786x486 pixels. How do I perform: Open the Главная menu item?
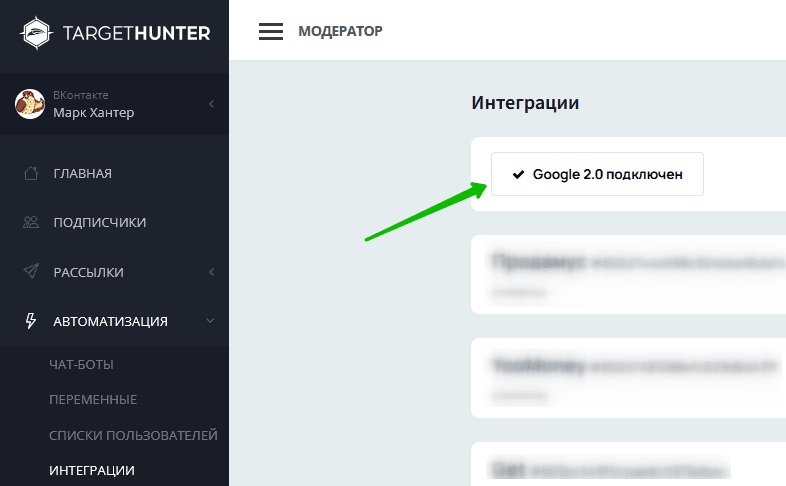pyautogui.click(x=82, y=173)
